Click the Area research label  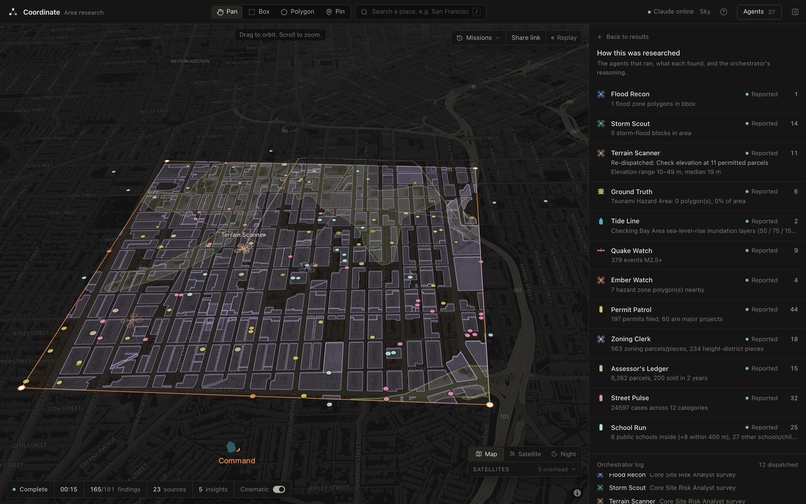click(x=84, y=12)
